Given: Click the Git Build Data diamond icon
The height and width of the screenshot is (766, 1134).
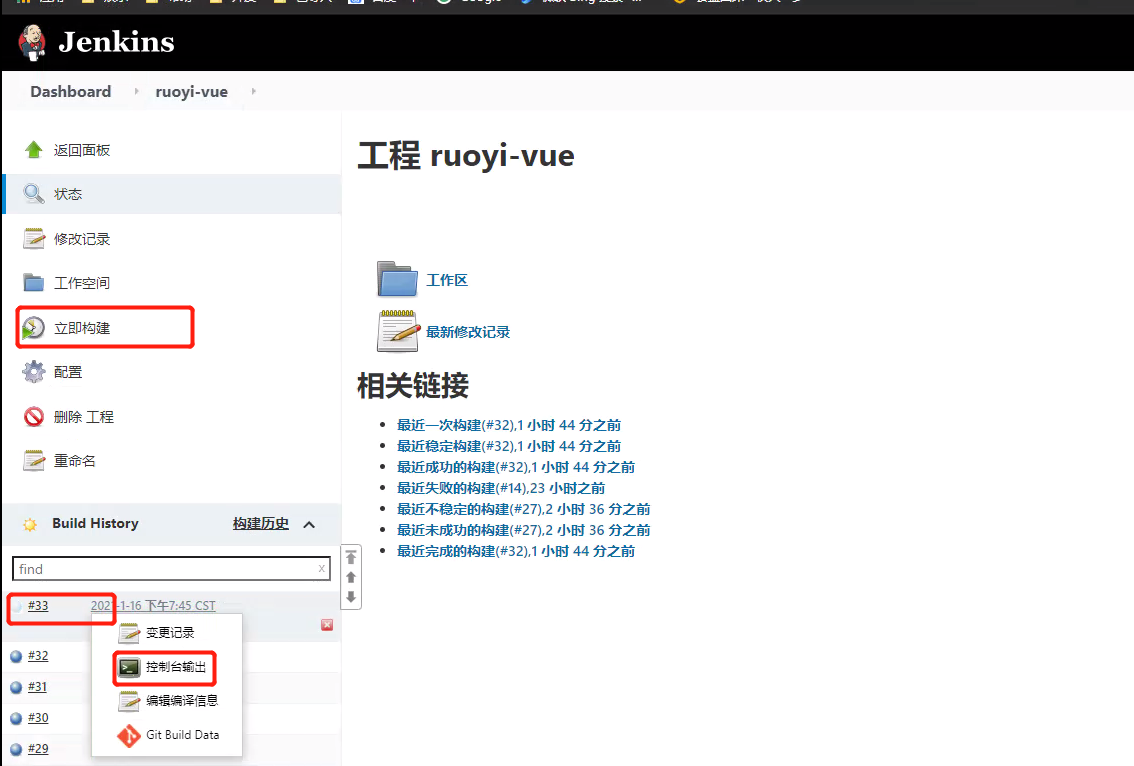Looking at the screenshot, I should click(129, 736).
